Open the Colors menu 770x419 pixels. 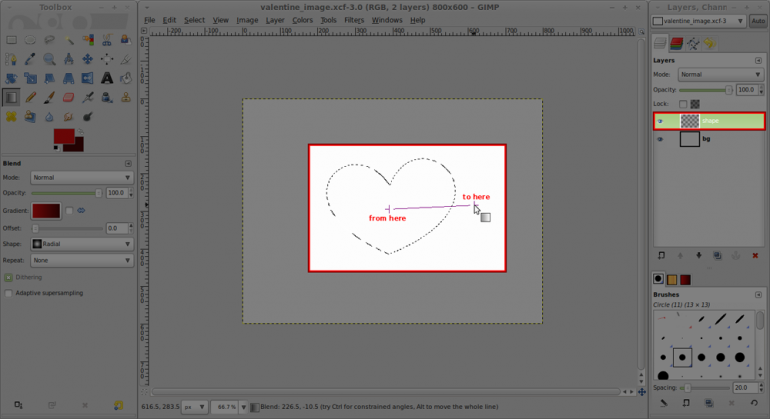click(302, 20)
